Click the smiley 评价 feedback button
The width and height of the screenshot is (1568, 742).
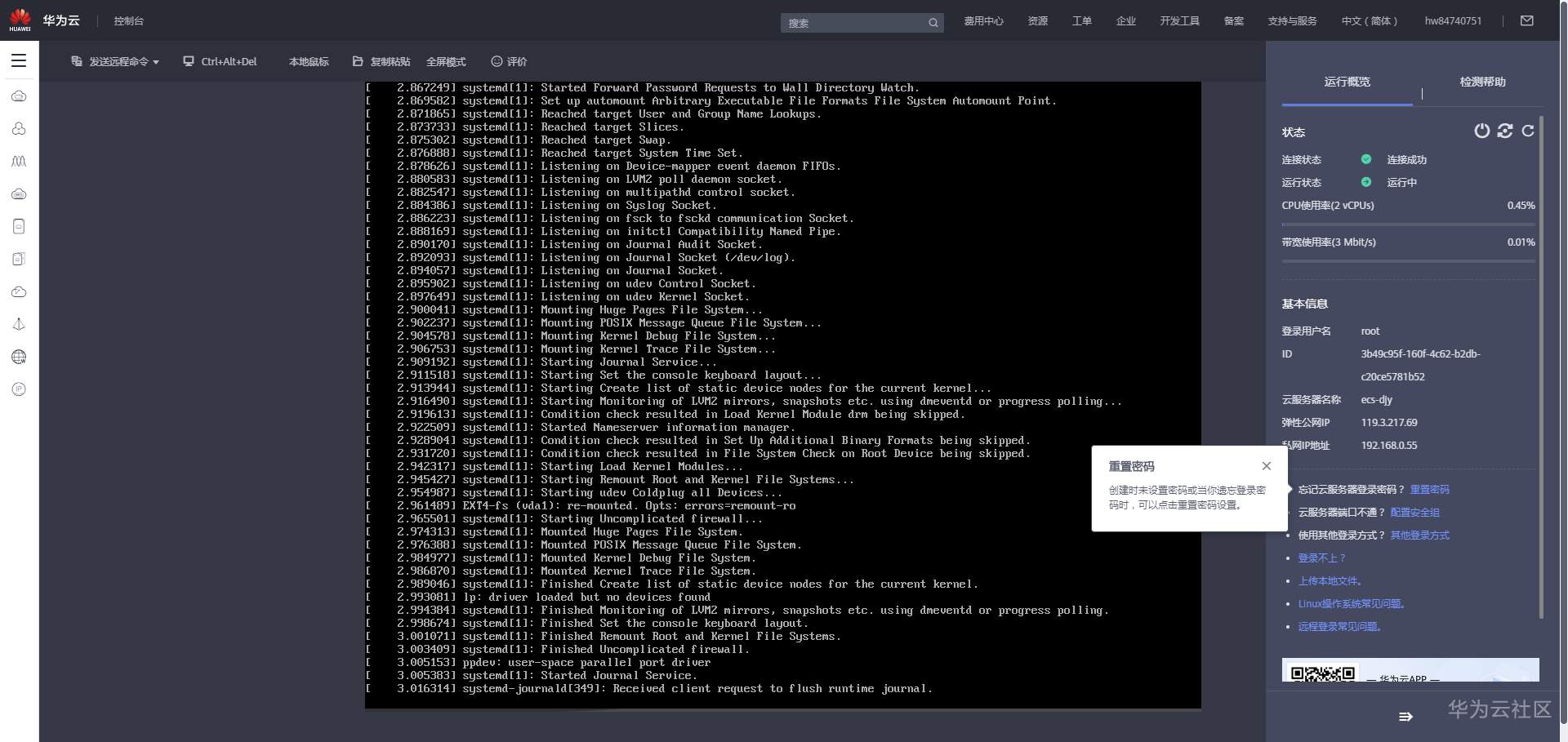[509, 61]
